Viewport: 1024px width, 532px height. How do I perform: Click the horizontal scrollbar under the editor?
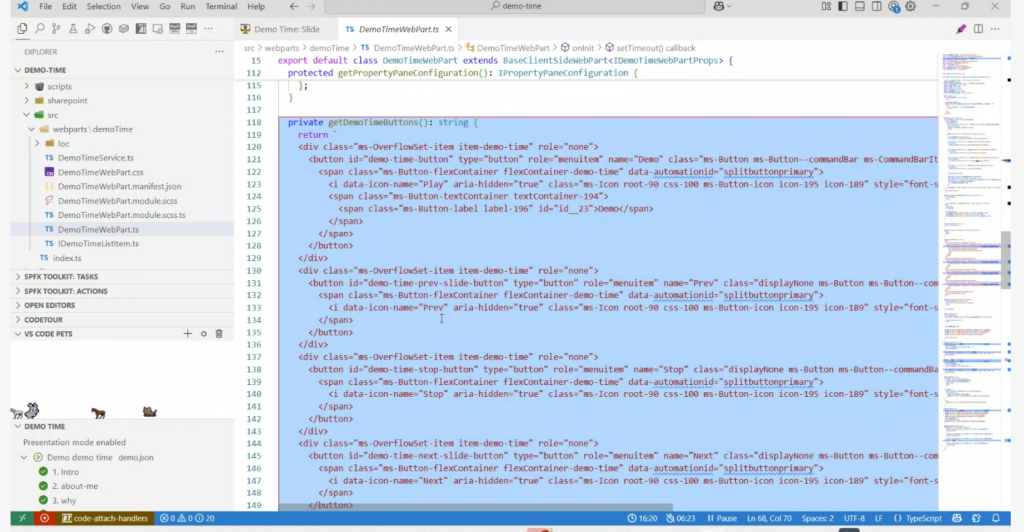475,507
